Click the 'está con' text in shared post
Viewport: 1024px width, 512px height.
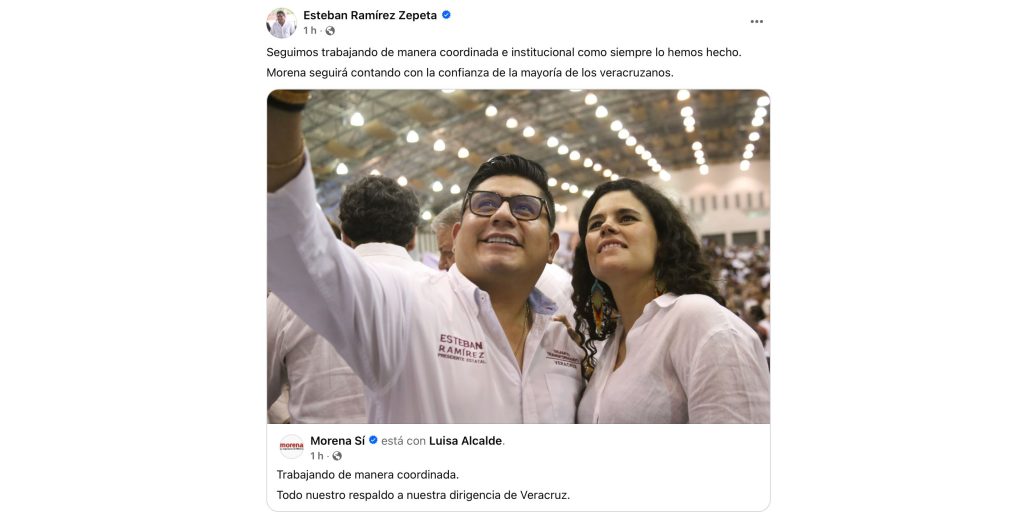[404, 441]
